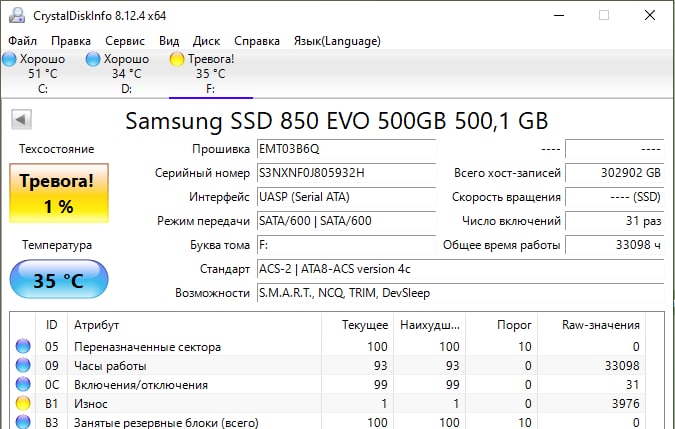This screenshot has height=429, width=675.
Task: Select the Часы работы row
Action: click(327, 365)
